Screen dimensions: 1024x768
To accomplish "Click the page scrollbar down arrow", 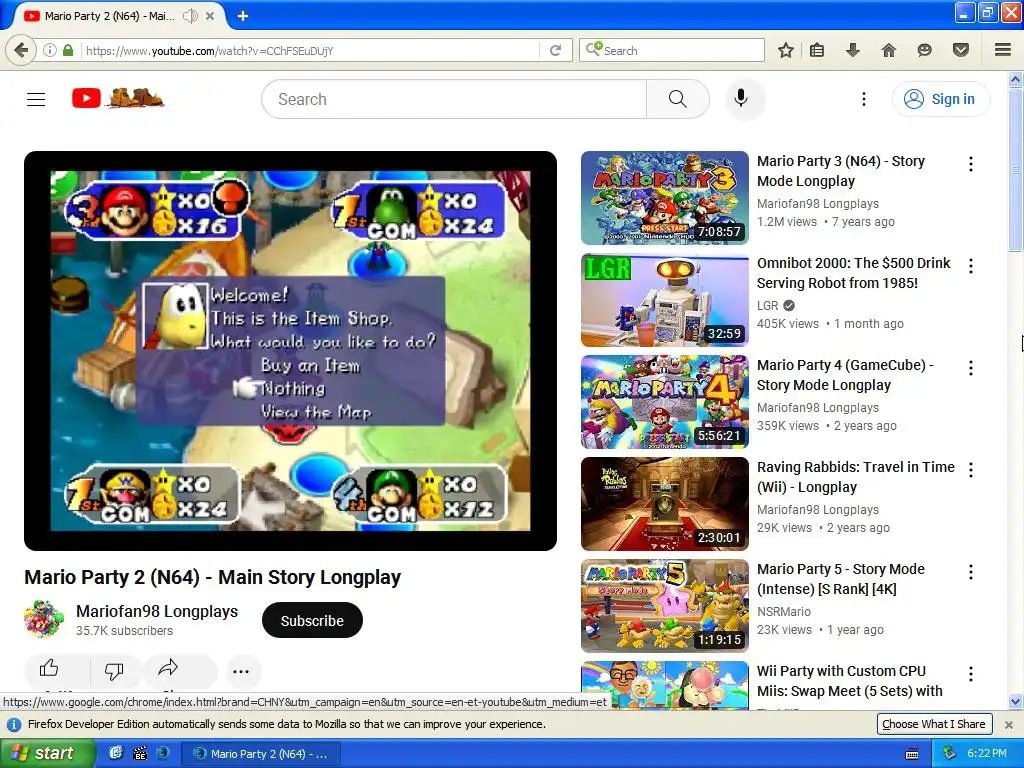I will [x=1015, y=702].
